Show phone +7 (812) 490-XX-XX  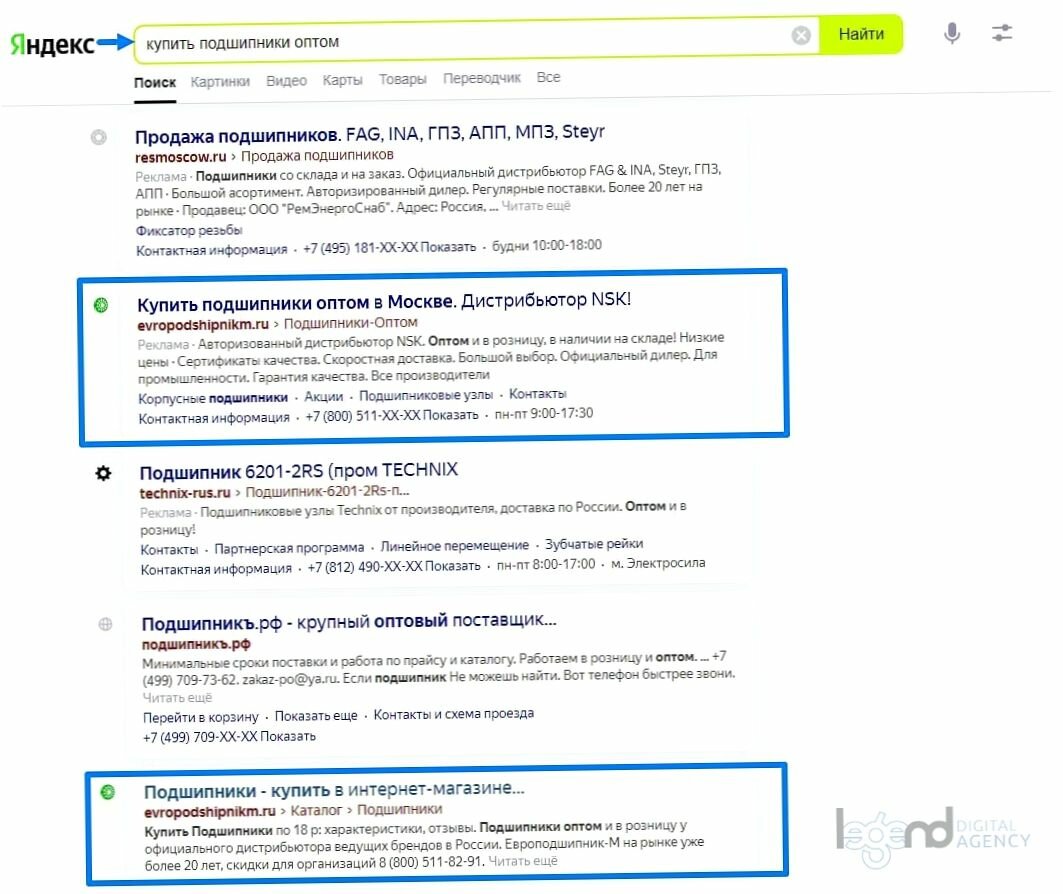(394, 567)
